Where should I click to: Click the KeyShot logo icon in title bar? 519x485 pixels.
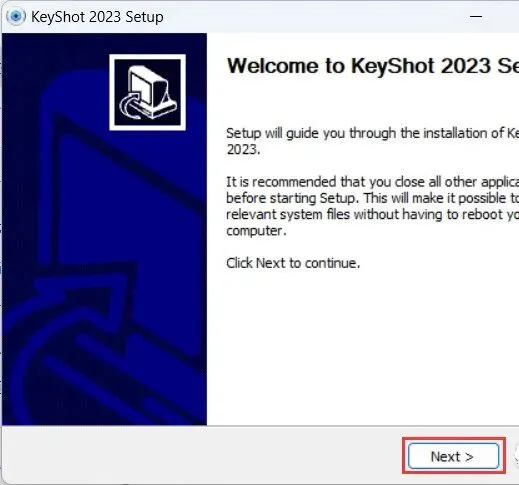point(16,16)
